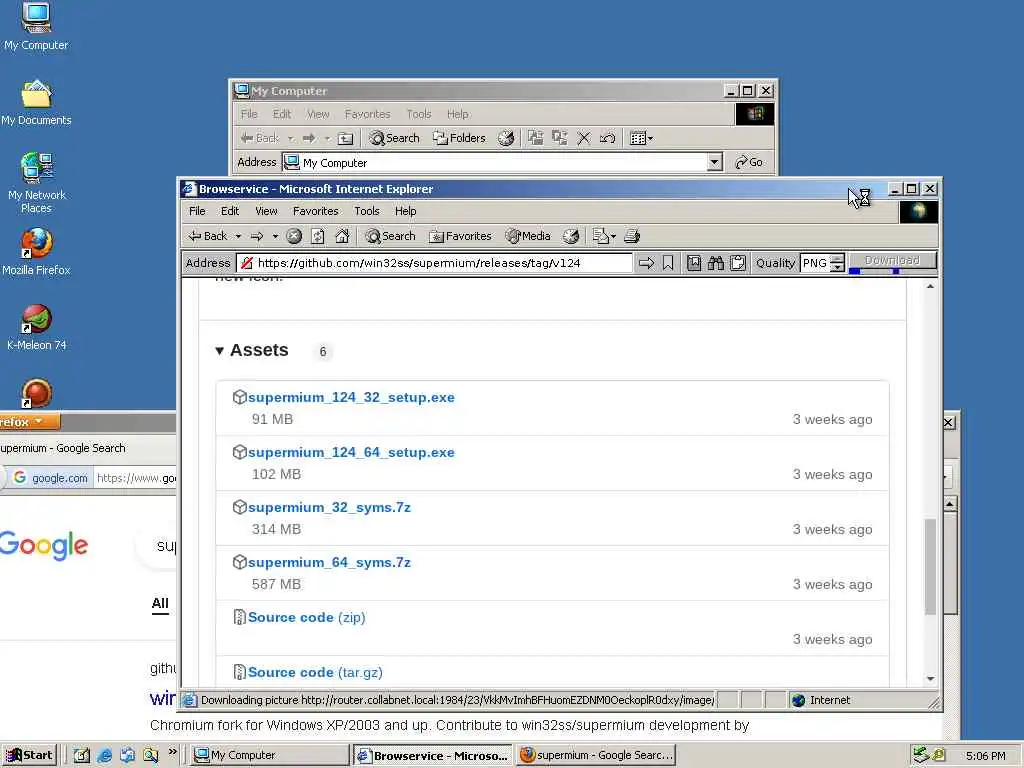Image resolution: width=1024 pixels, height=768 pixels.
Task: Click Search in Browservice toolbar
Action: coord(390,236)
